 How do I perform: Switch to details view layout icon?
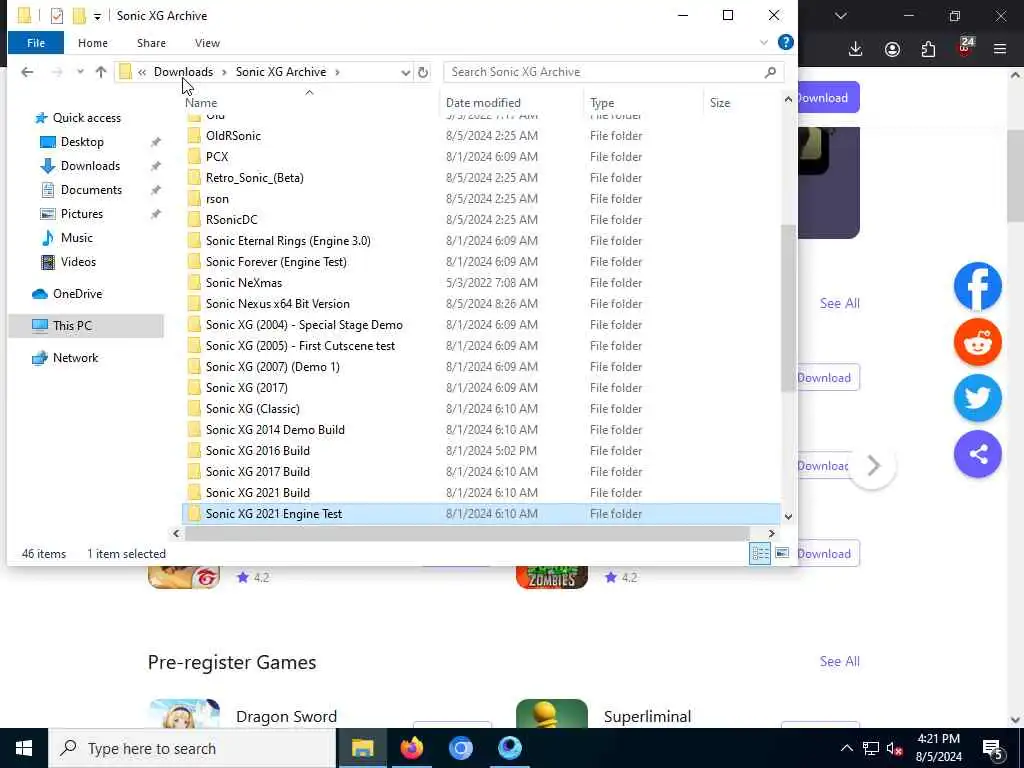click(x=760, y=554)
